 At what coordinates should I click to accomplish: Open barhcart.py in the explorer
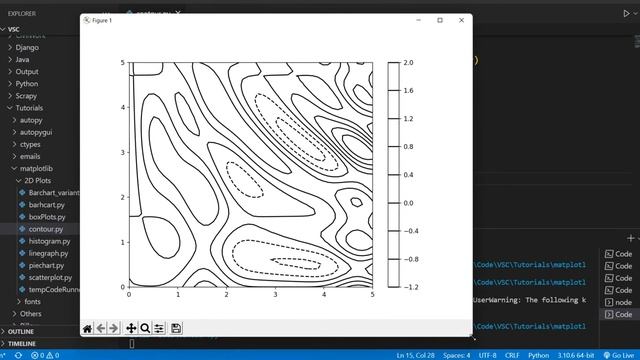click(47, 205)
